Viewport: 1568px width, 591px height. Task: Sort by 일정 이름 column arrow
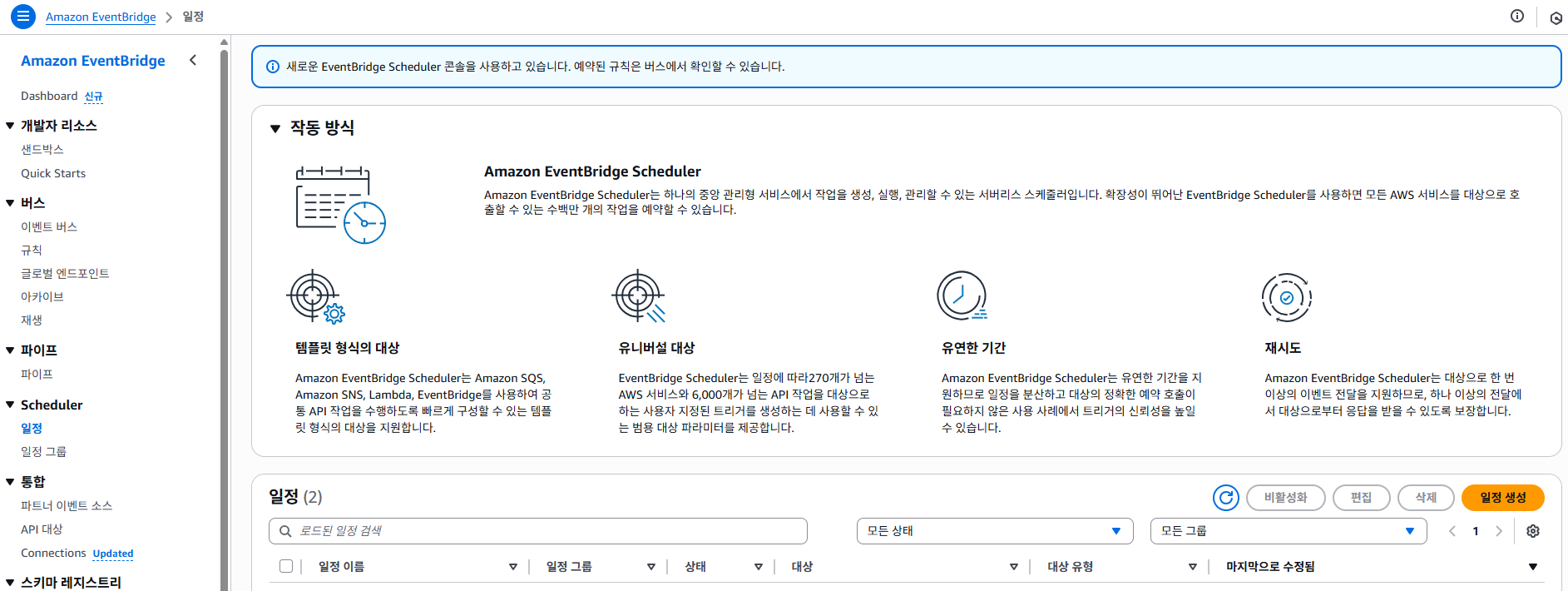pyautogui.click(x=513, y=567)
